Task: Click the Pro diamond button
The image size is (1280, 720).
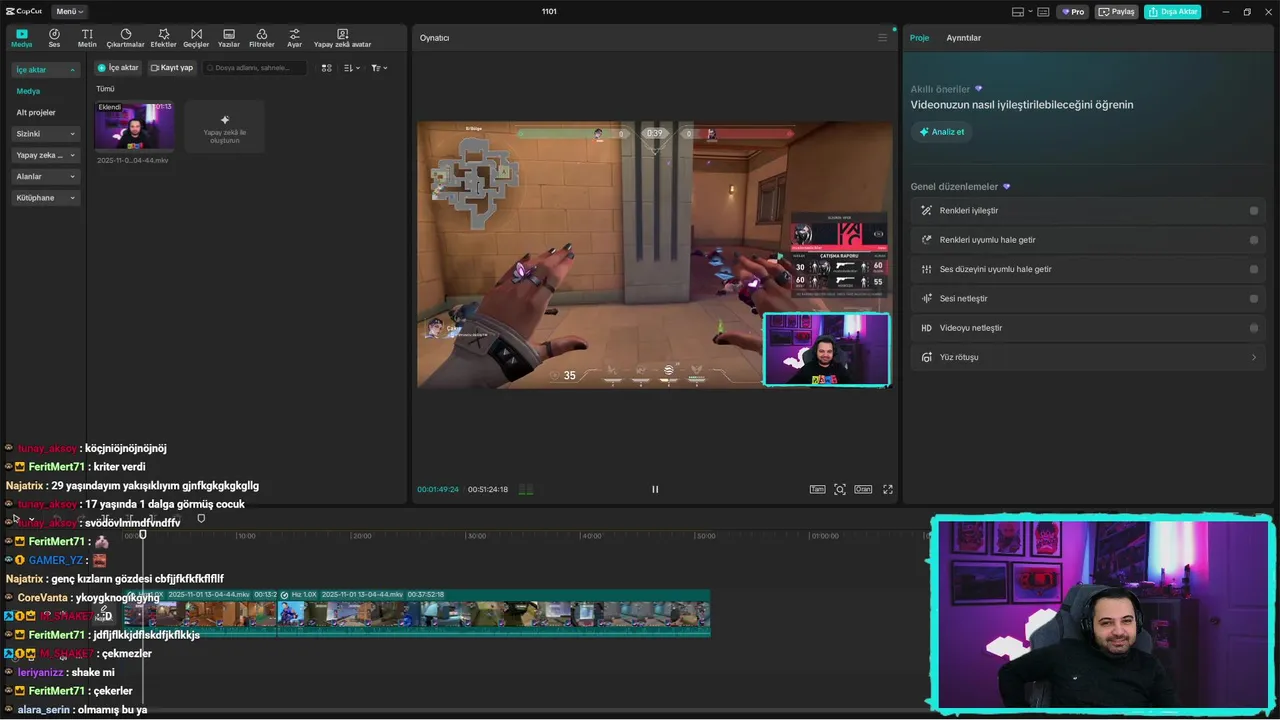Action: click(1073, 12)
